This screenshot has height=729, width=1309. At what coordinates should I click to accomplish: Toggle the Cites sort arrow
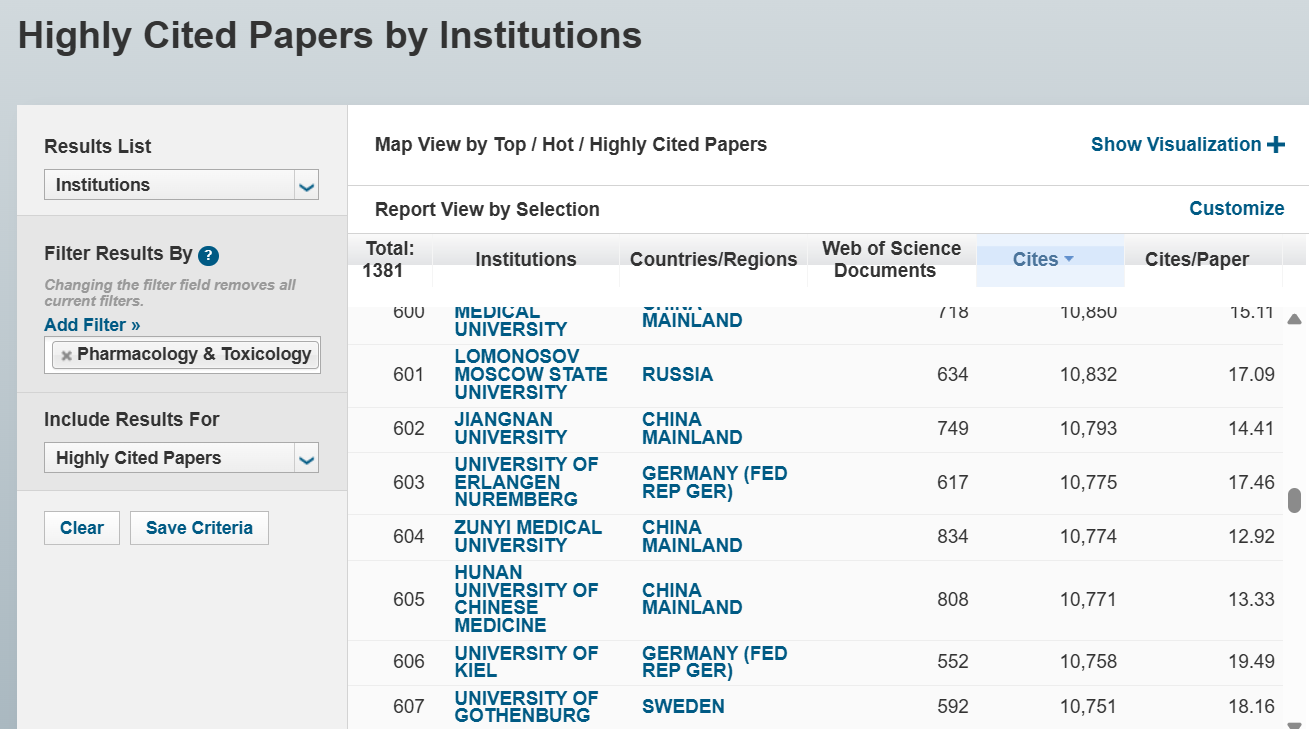click(1069, 259)
